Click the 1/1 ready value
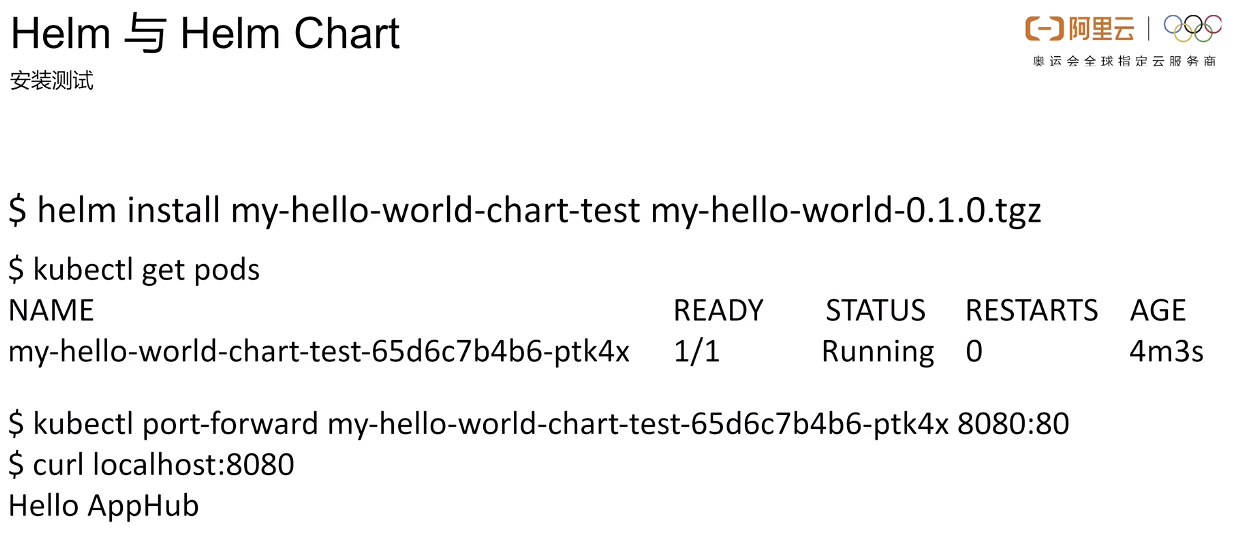 pyautogui.click(x=696, y=352)
